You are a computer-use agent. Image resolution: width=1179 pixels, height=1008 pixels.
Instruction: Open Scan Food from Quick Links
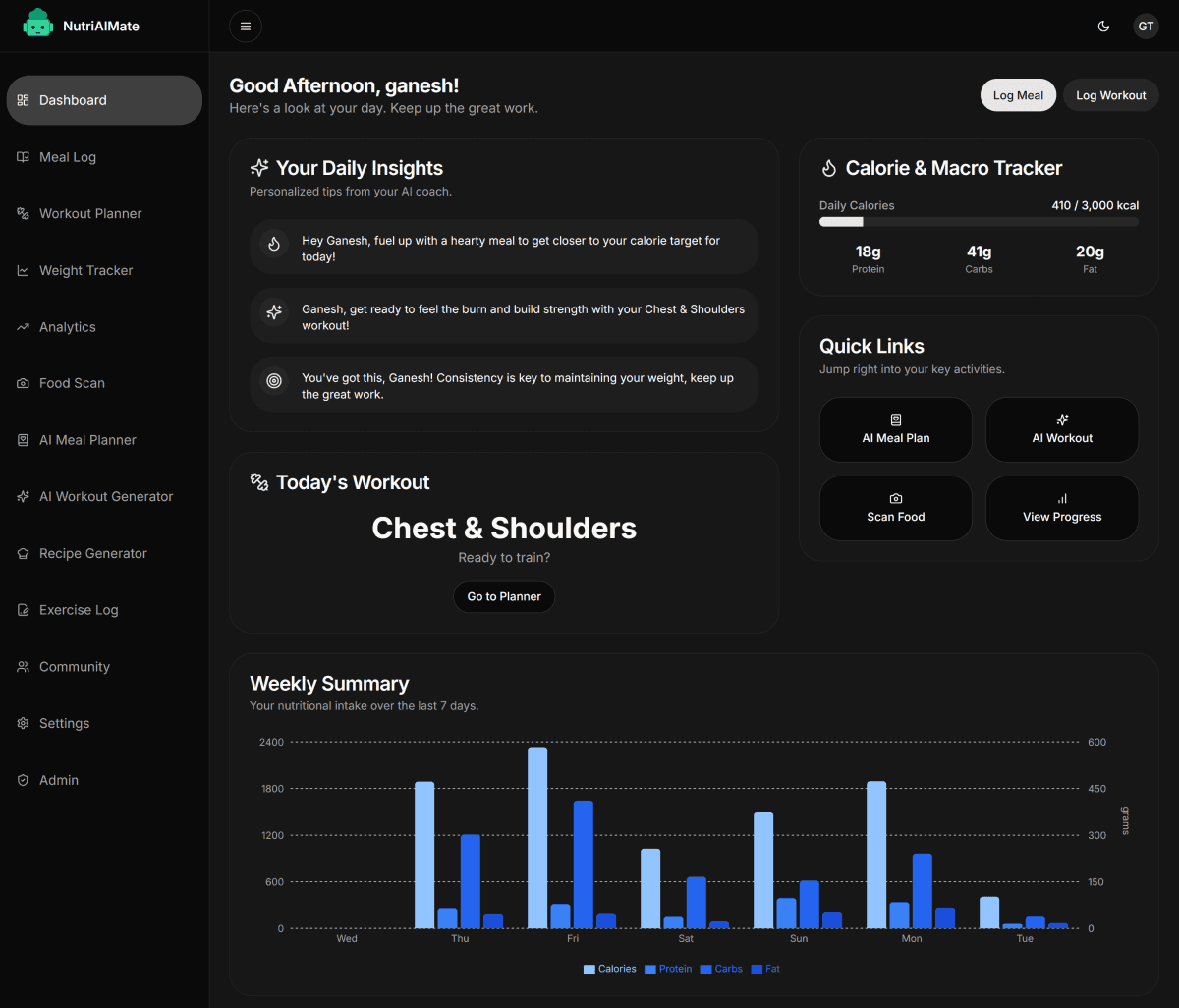point(895,508)
